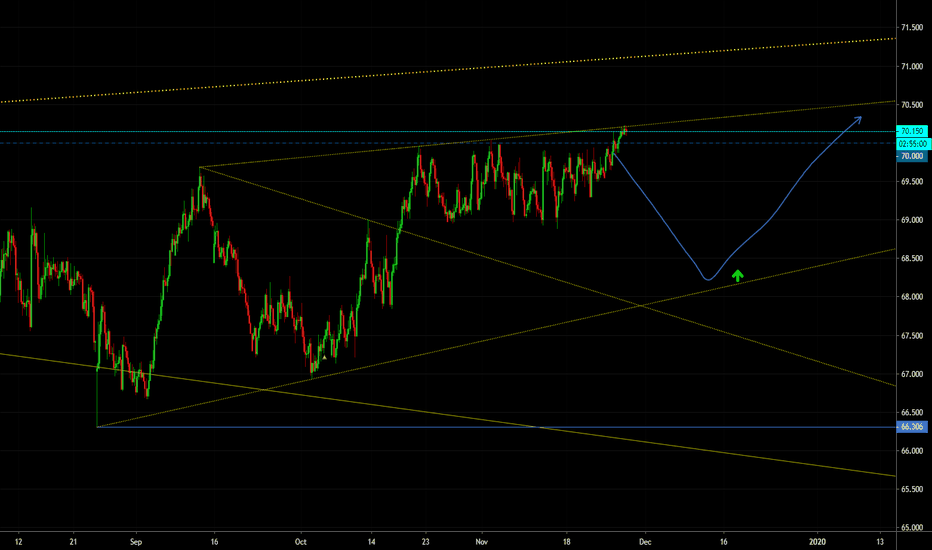Select the 70.000 dashed line price tag
The image size is (932, 550).
[911, 156]
